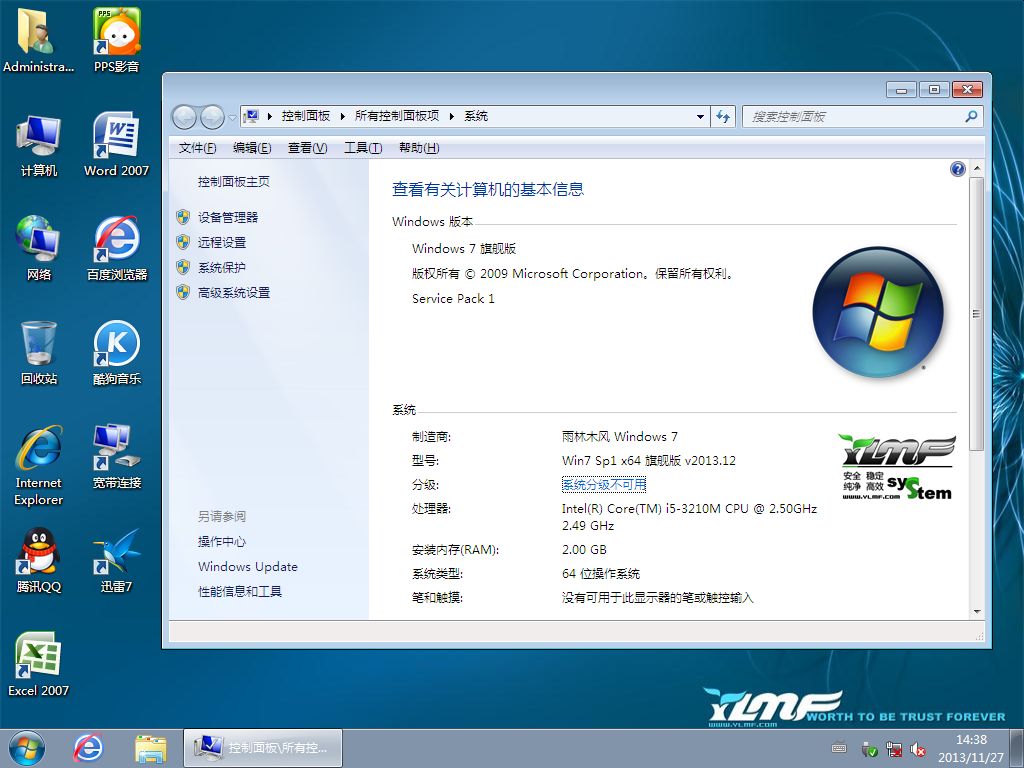This screenshot has width=1024, height=768.
Task: Open the 编辑(E) menu
Action: coord(252,148)
